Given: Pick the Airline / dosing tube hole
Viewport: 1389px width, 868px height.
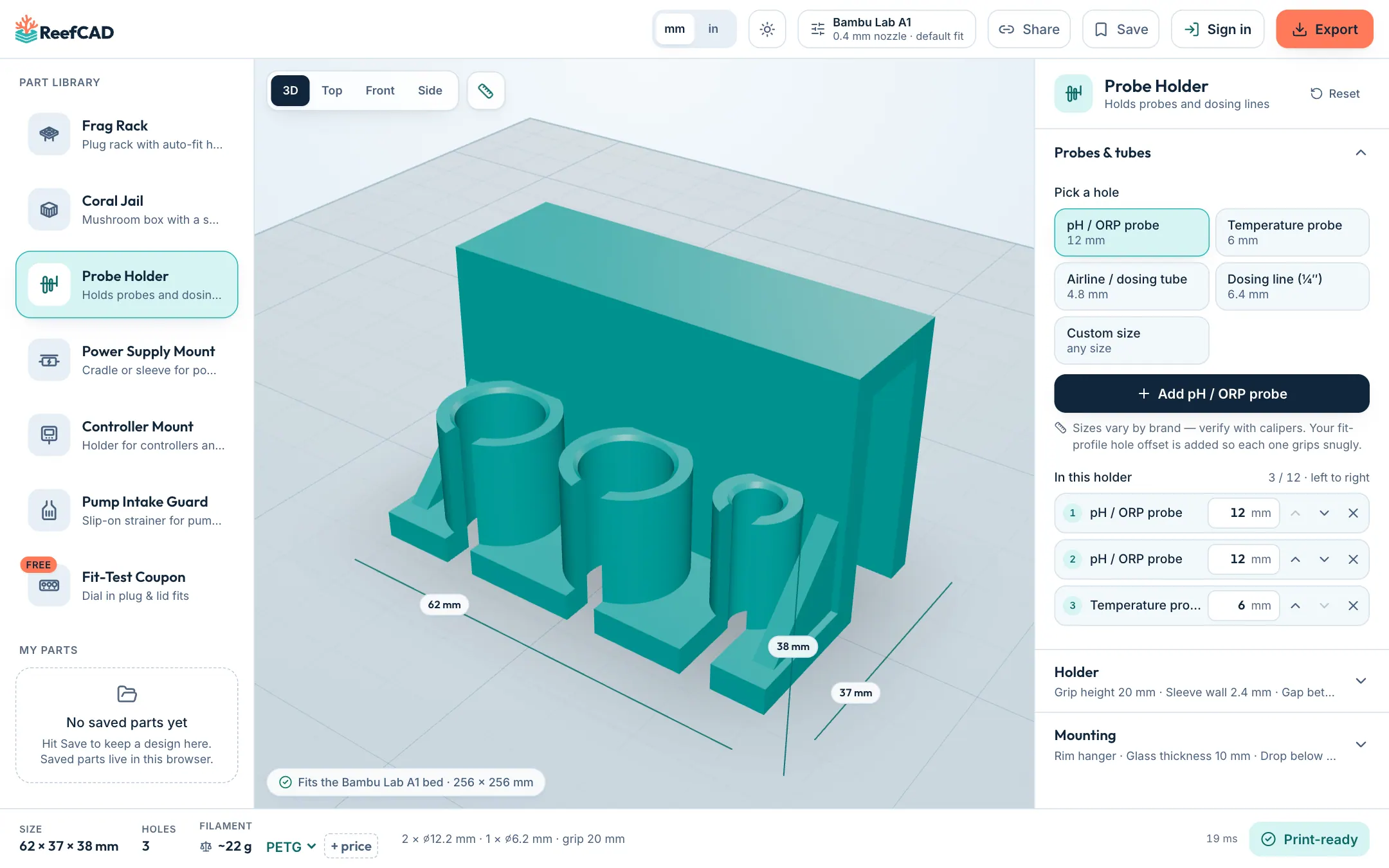Looking at the screenshot, I should coord(1131,286).
